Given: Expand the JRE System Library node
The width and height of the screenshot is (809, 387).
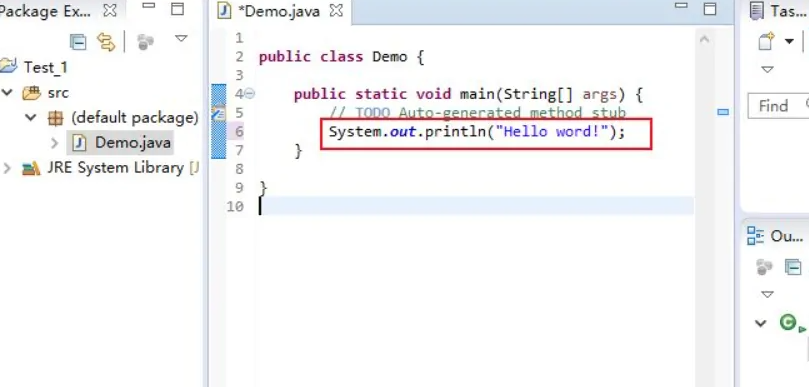Looking at the screenshot, I should (7, 168).
